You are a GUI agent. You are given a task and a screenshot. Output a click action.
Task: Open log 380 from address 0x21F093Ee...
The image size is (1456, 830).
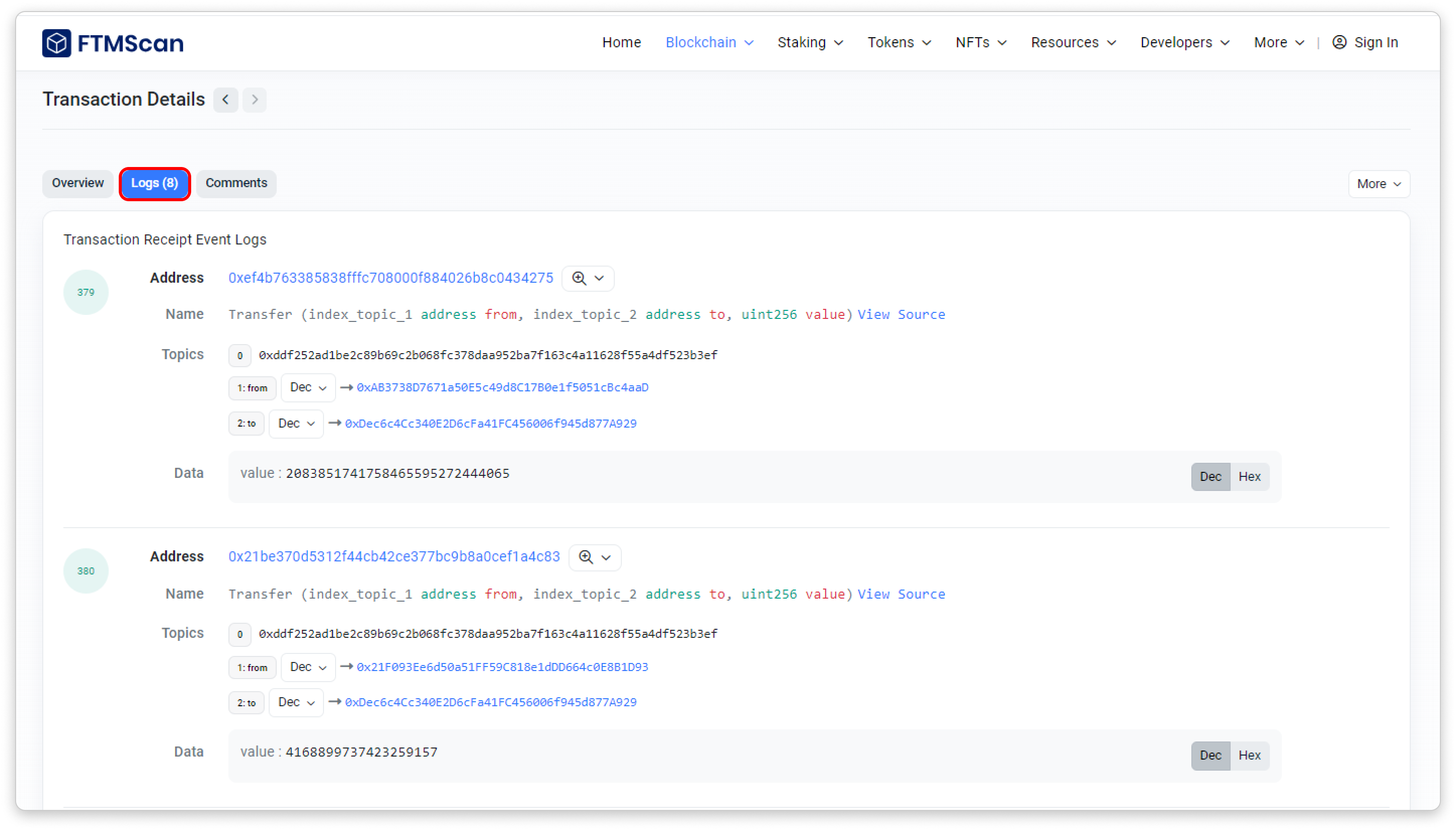pyautogui.click(x=502, y=667)
